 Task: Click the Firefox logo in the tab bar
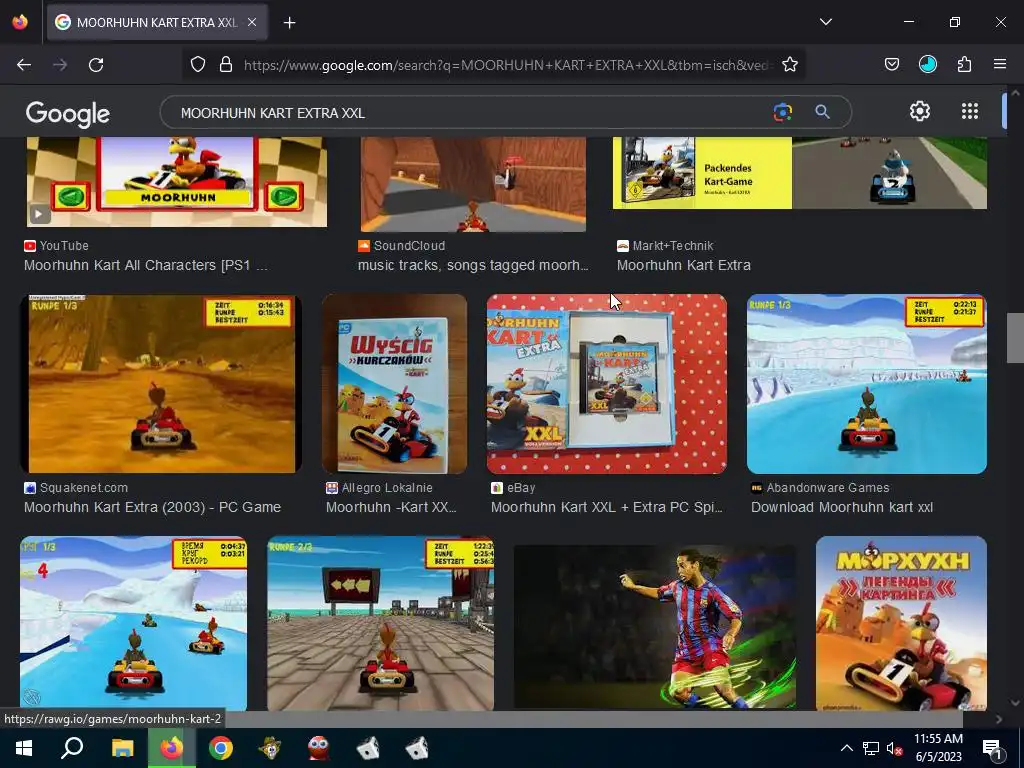(x=20, y=22)
